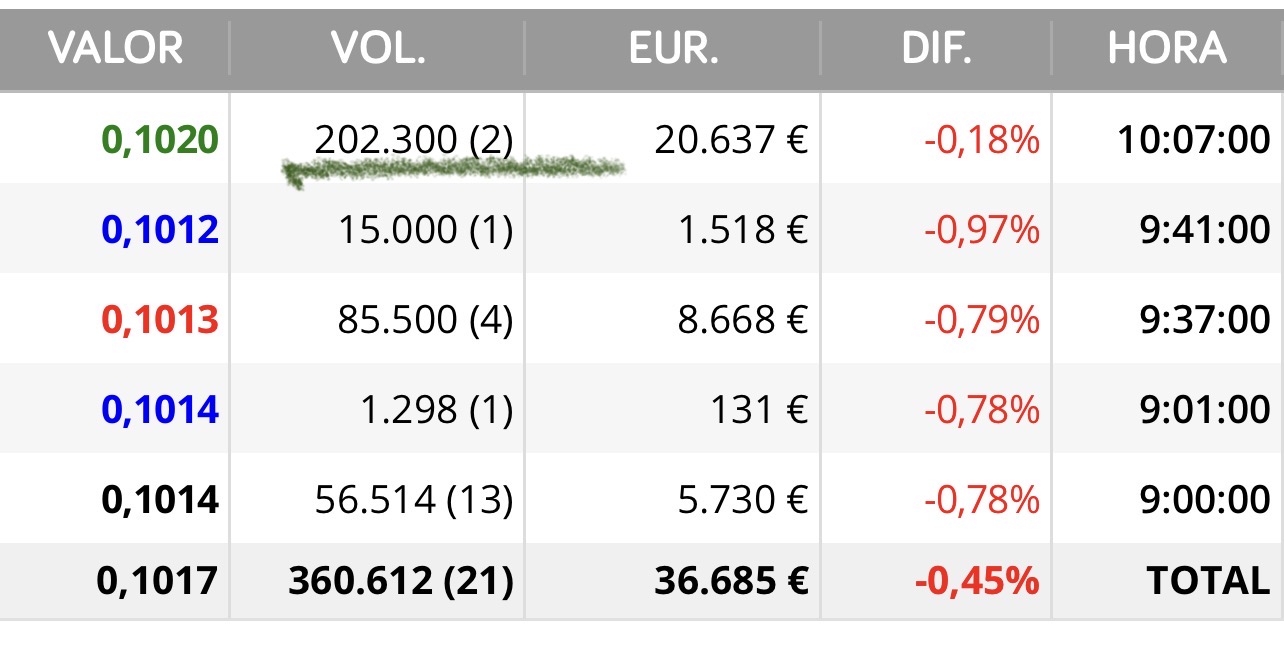
Task: Select the TOTAL row label
Action: point(1207,580)
